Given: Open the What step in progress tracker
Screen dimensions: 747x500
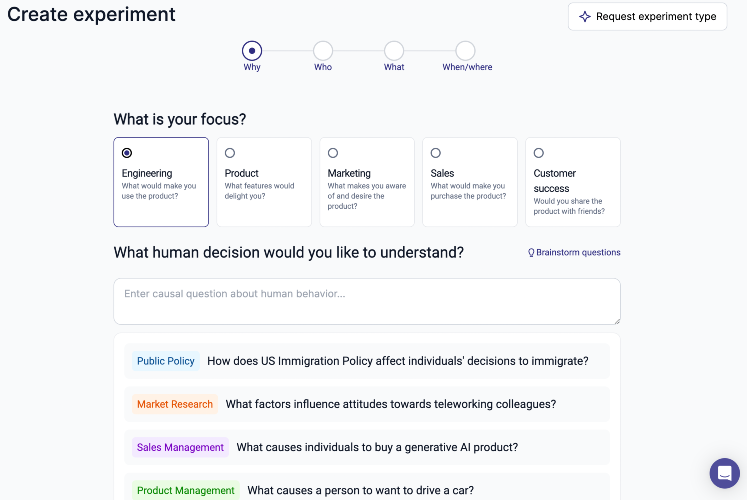Looking at the screenshot, I should click(394, 50).
